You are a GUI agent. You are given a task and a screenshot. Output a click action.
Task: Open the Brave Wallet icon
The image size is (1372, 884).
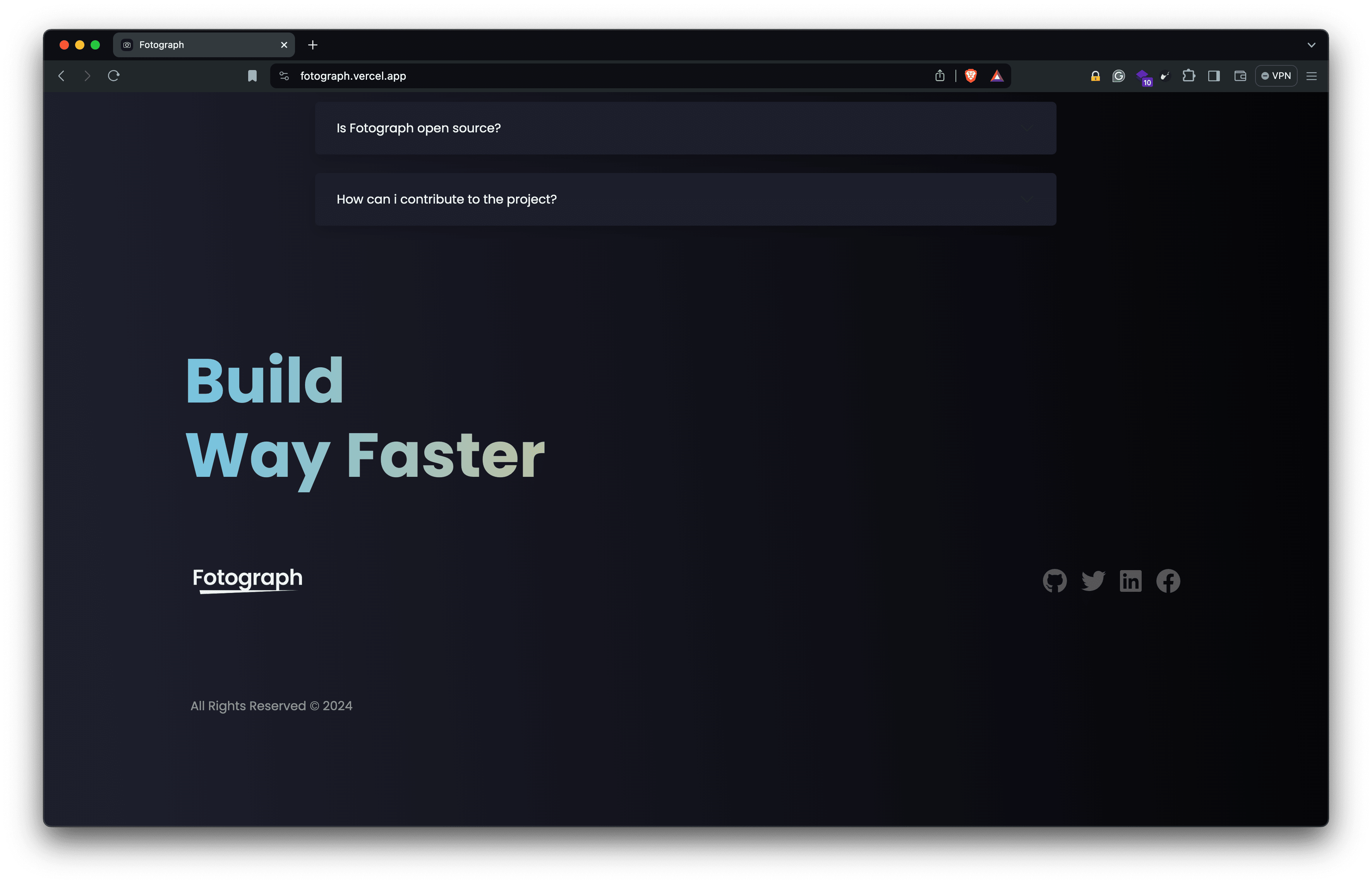[1240, 76]
